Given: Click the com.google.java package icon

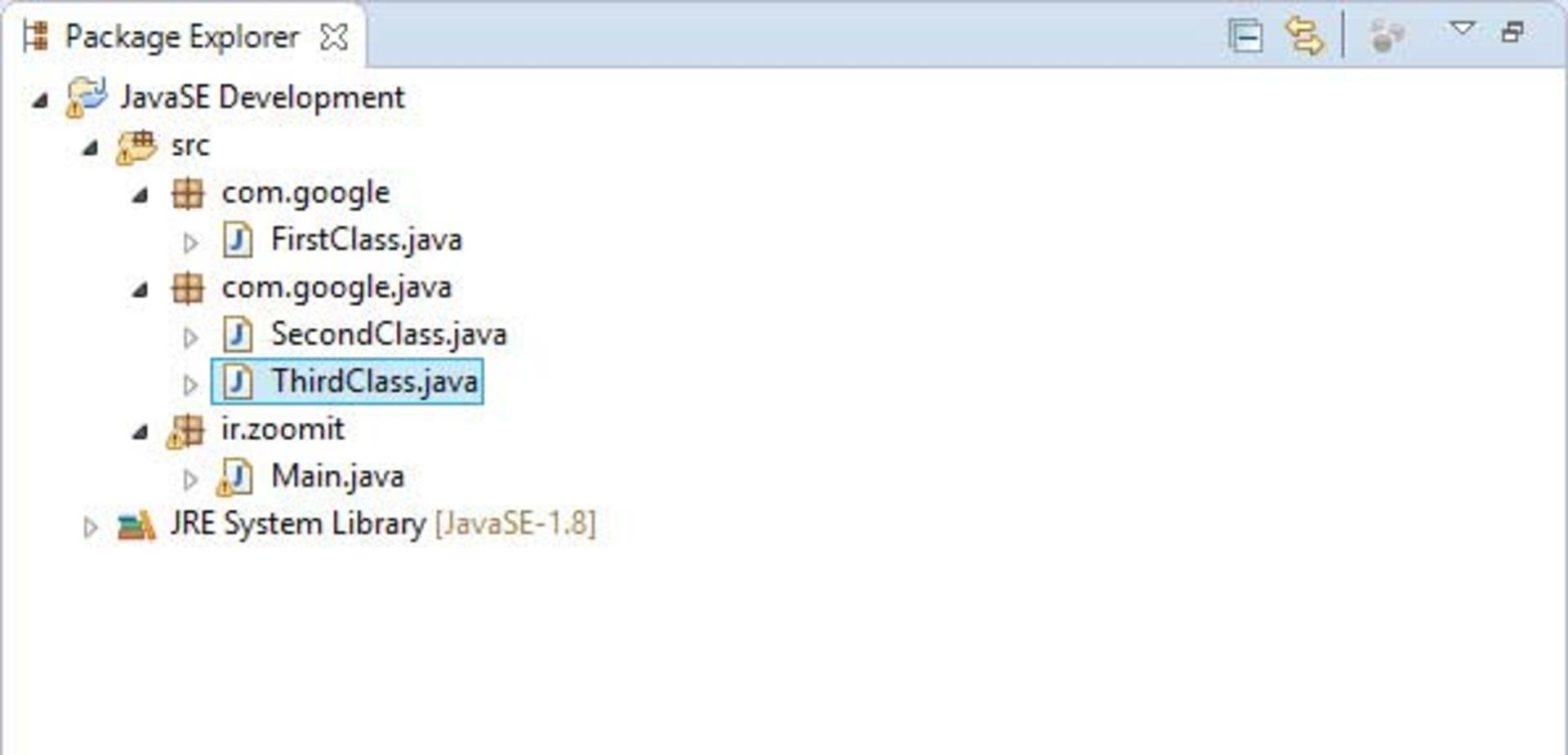Looking at the screenshot, I should coord(188,288).
